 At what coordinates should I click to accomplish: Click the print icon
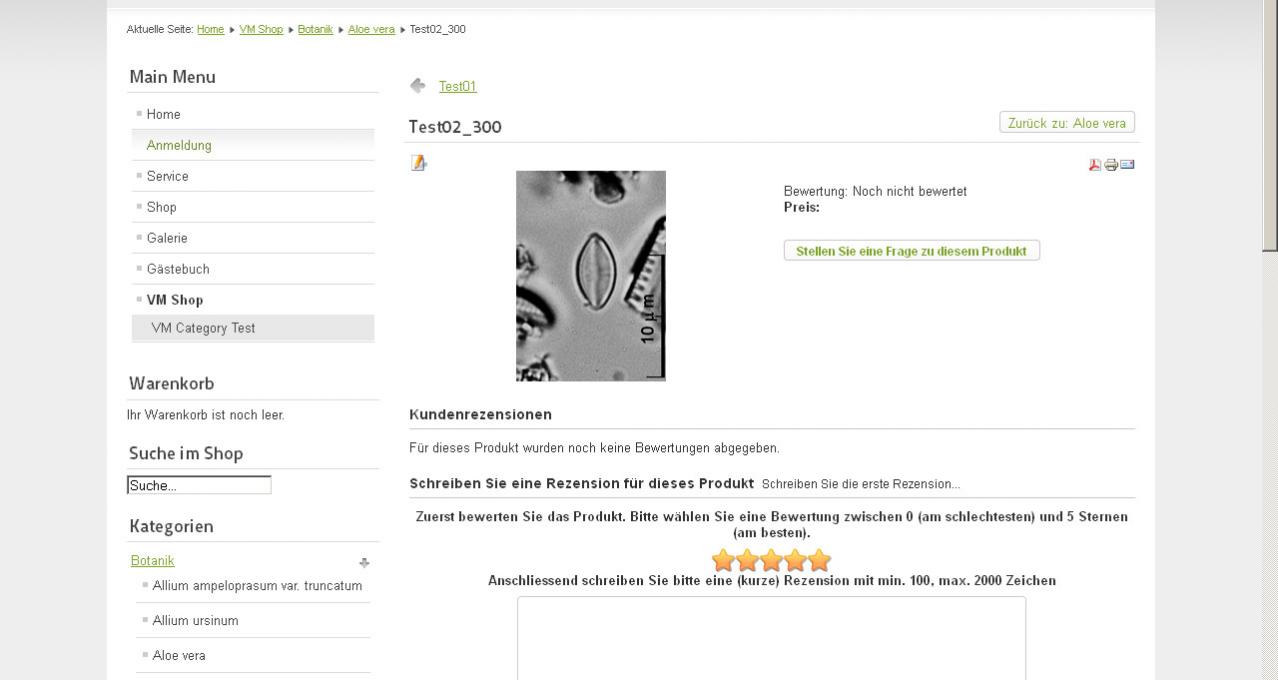[x=1111, y=165]
